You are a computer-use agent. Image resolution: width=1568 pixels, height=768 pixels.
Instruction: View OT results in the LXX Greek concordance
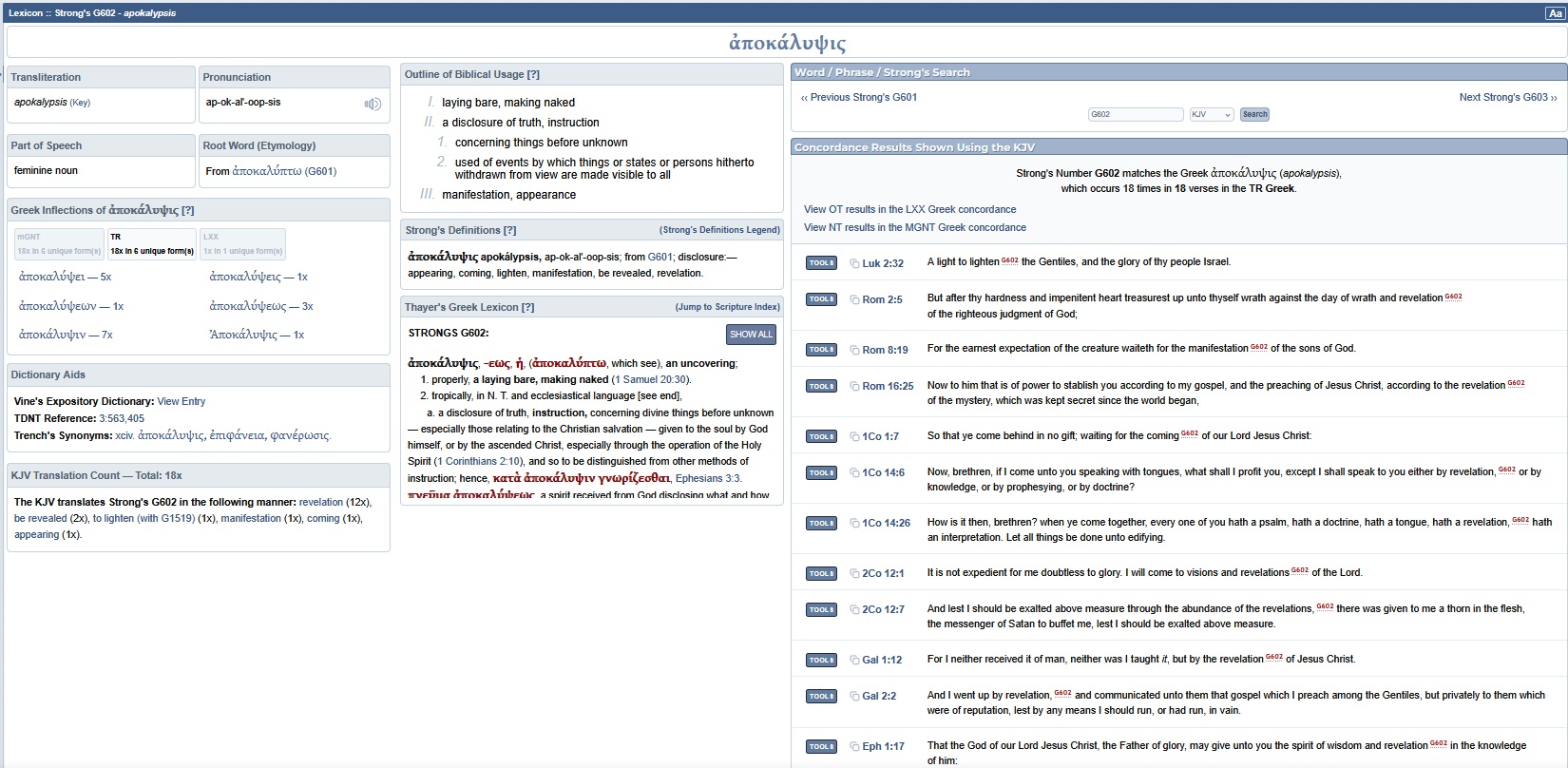[x=909, y=209]
